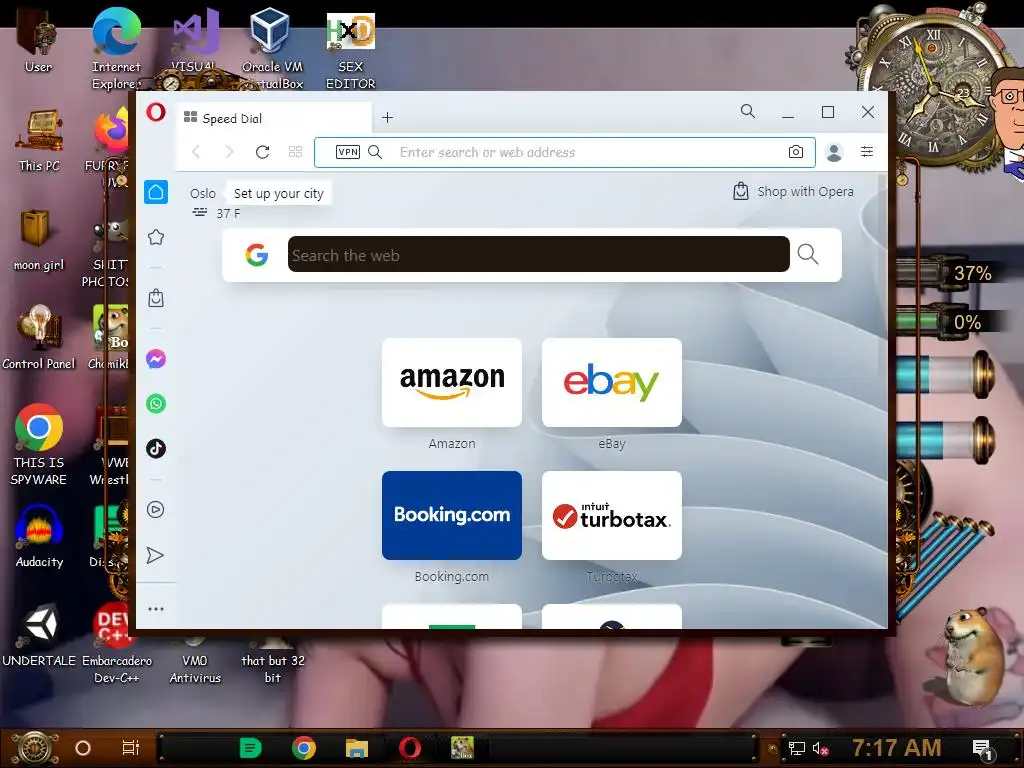
Task: Open Bookmarks star in sidebar
Action: pos(156,237)
